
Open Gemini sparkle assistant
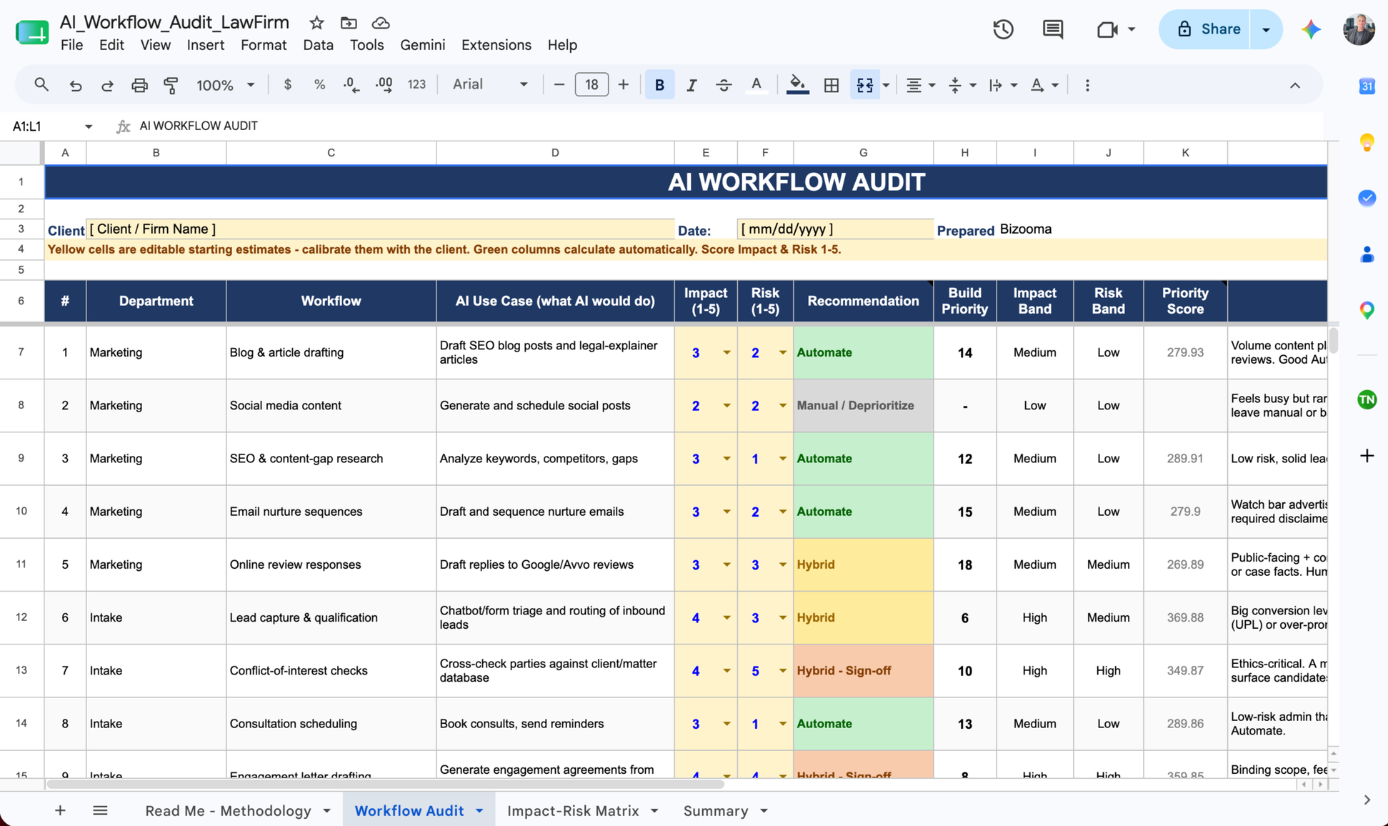[x=1311, y=29]
